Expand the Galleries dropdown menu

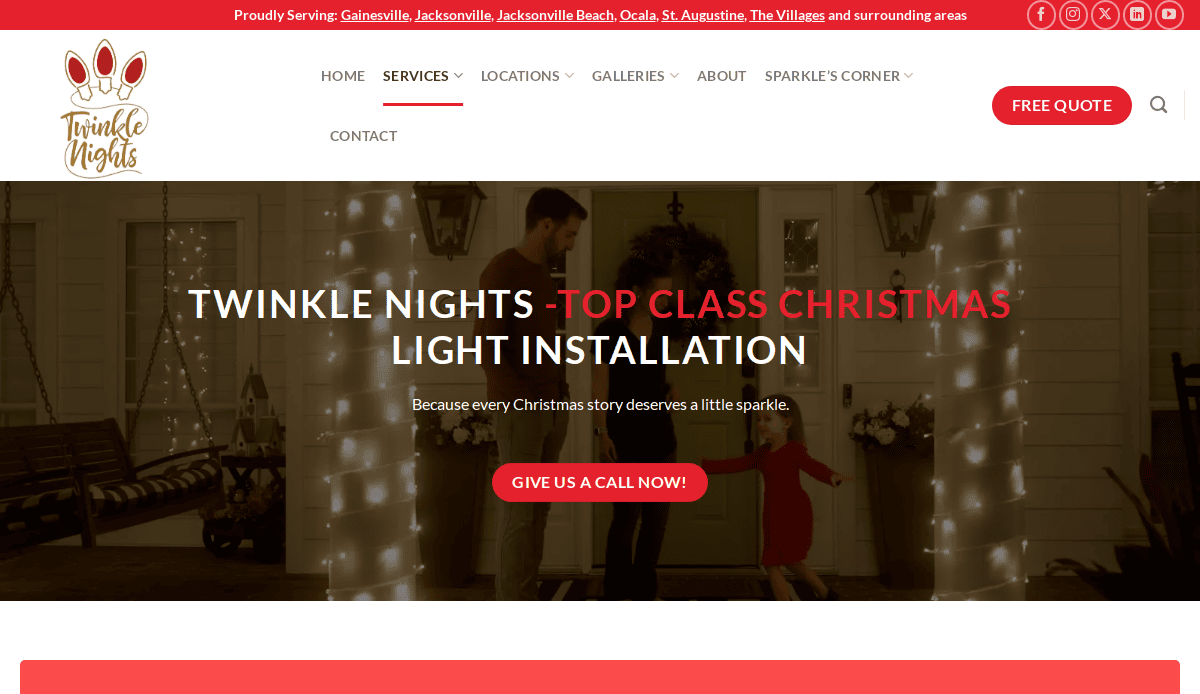[635, 76]
